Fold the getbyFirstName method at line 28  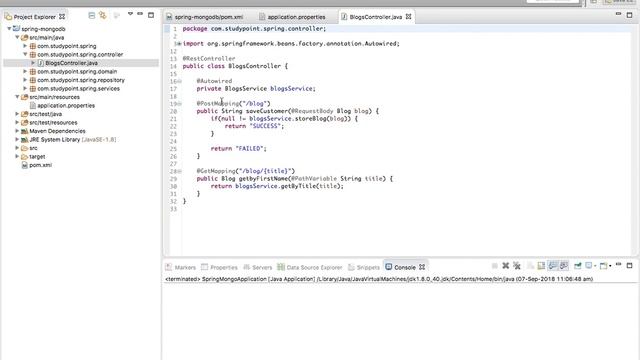179,171
